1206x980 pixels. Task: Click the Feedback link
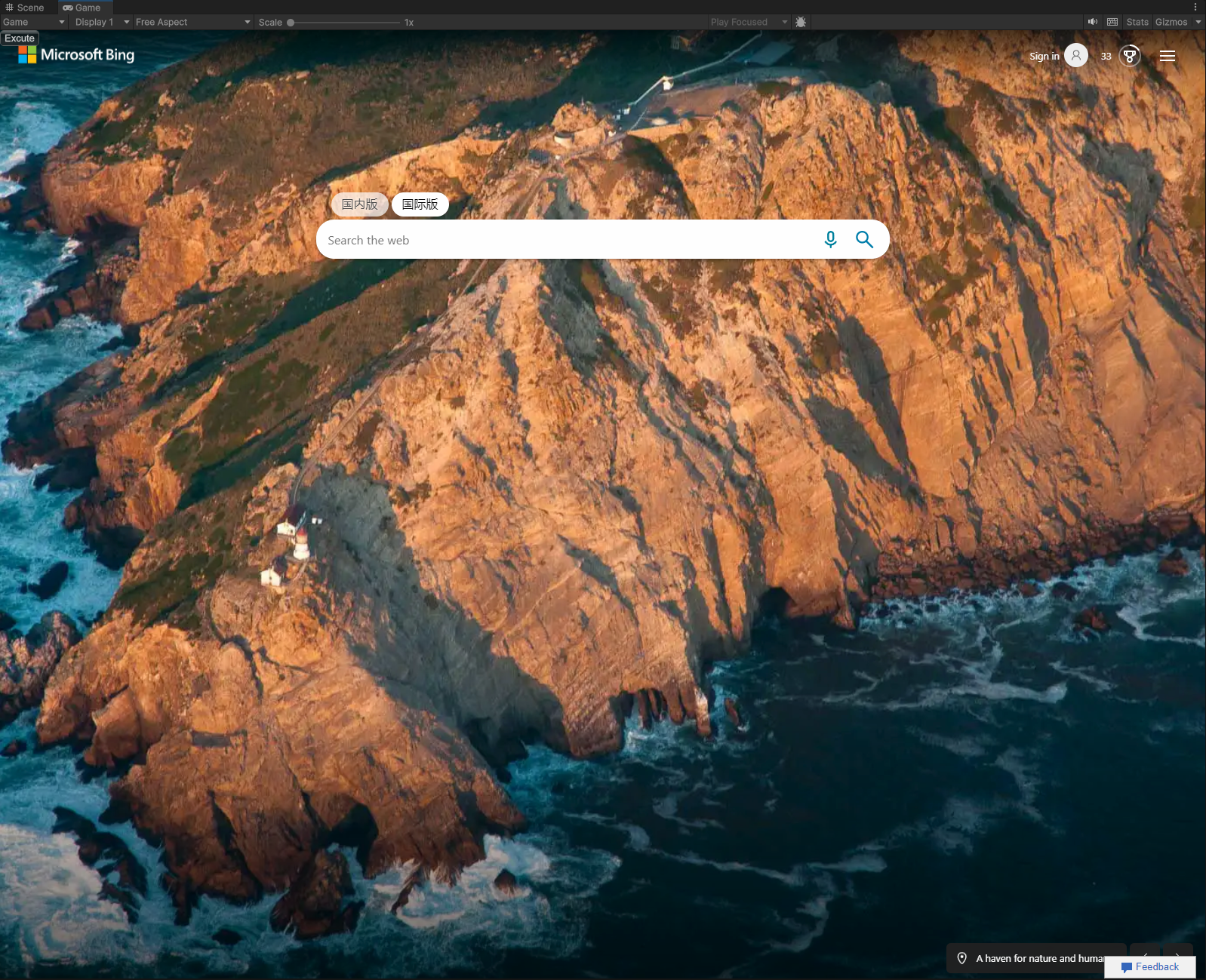coord(1150,967)
